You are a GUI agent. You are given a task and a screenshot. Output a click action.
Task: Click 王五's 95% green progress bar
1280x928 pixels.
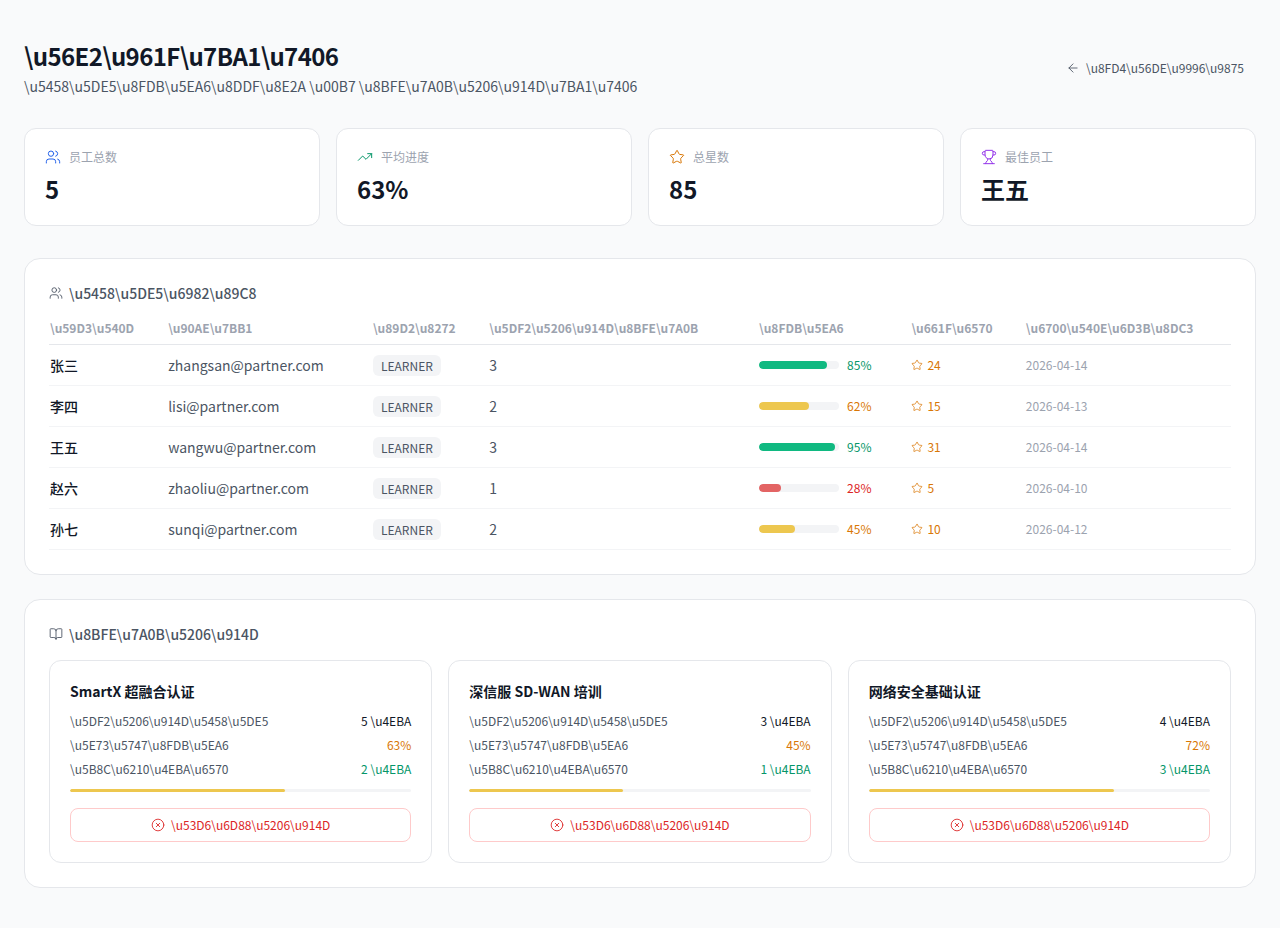pos(798,447)
